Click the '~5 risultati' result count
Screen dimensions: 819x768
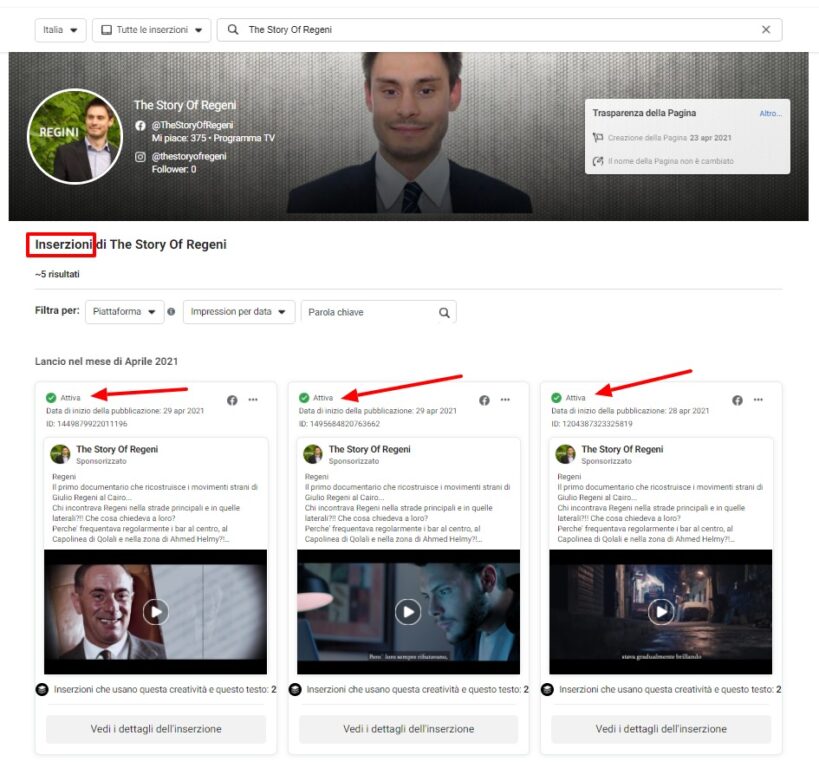(57, 274)
